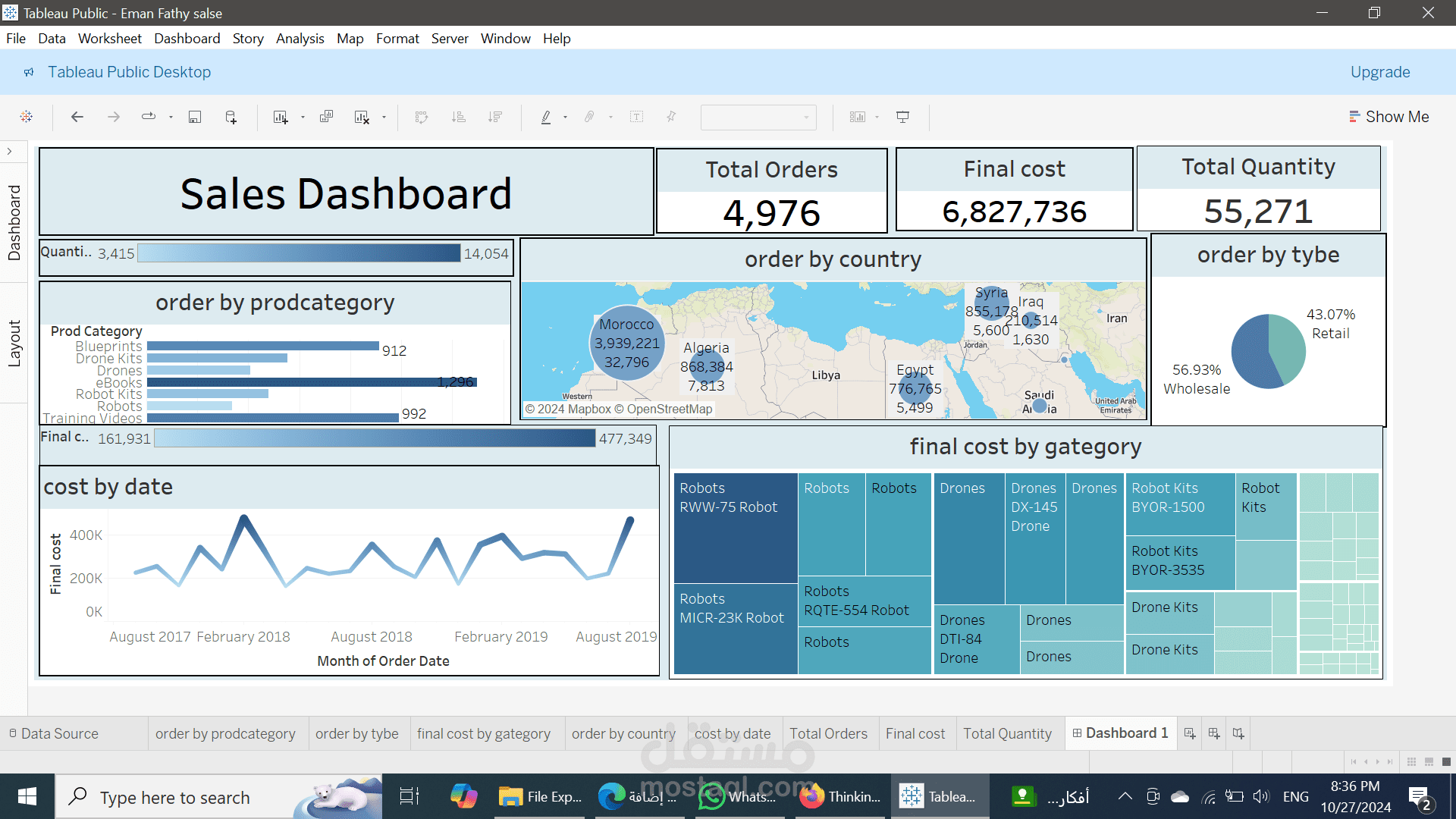The image size is (1456, 819).
Task: Open the Format menu
Action: [397, 39]
